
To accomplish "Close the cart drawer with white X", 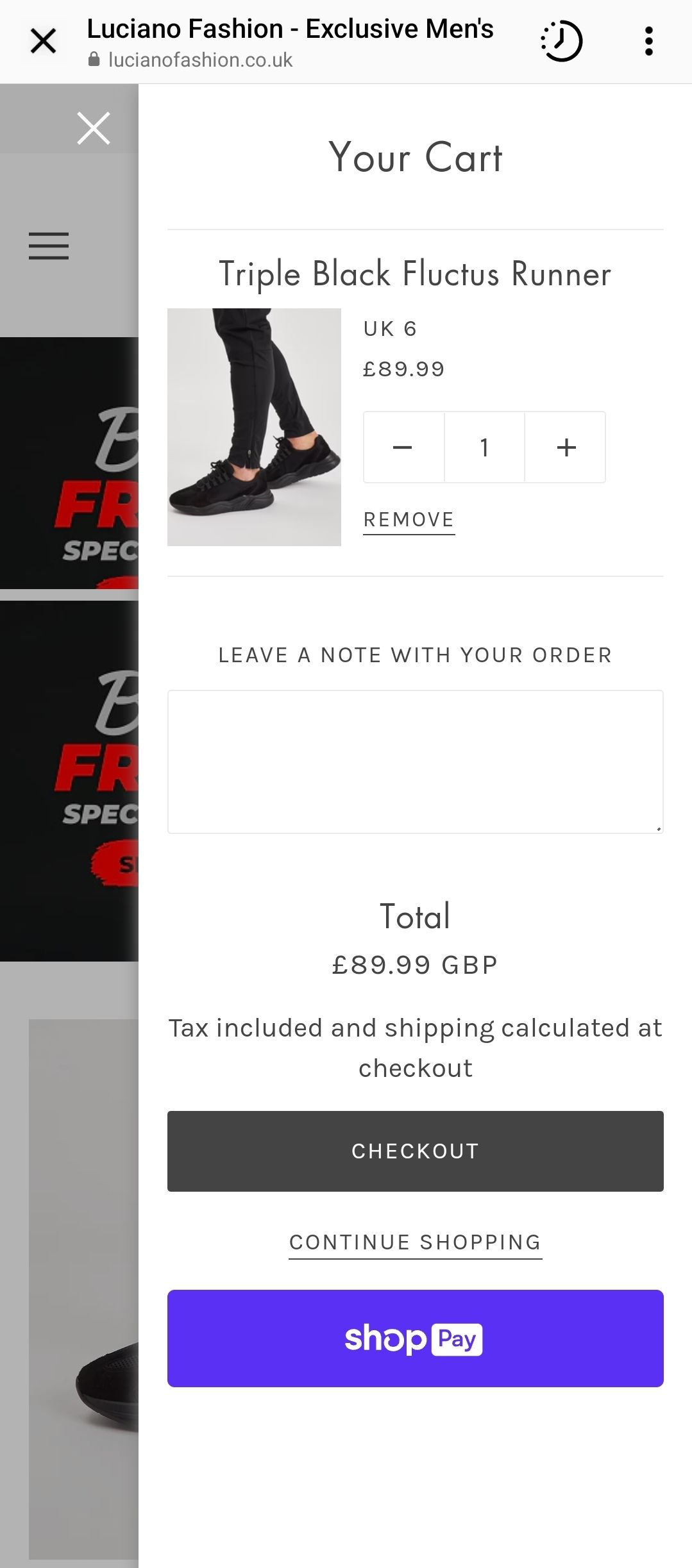I will click(x=94, y=128).
